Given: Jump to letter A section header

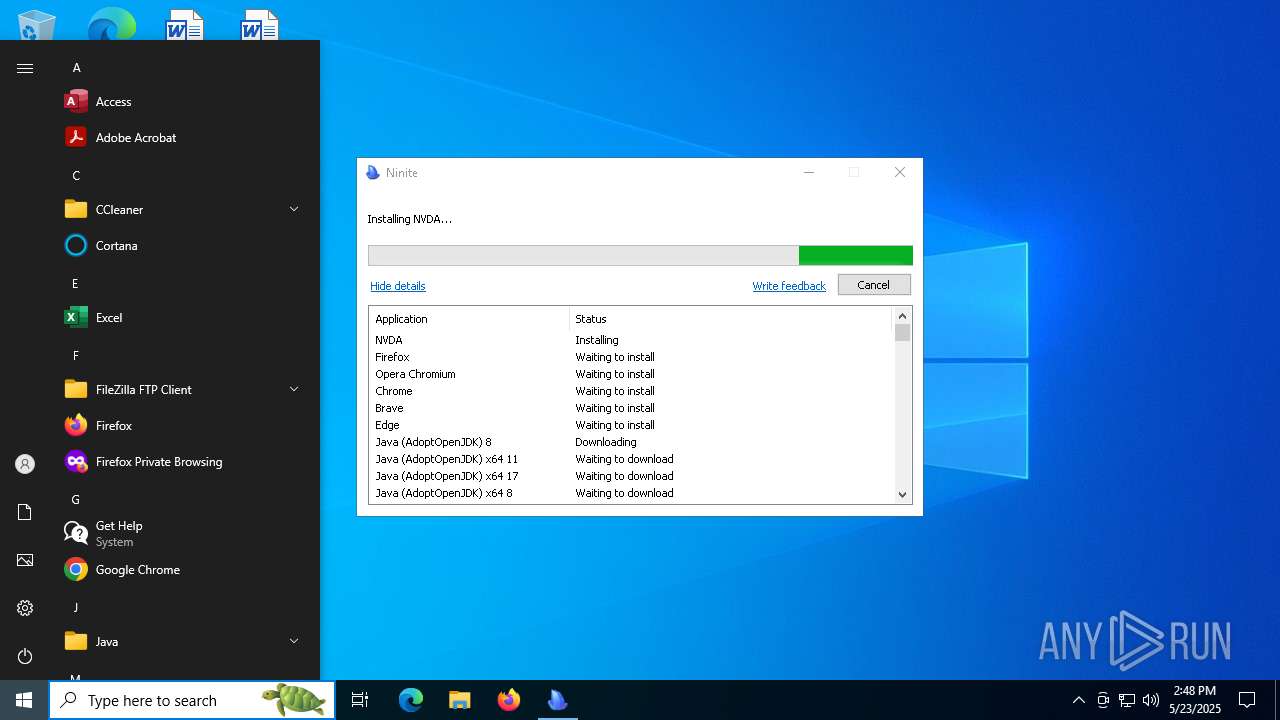Looking at the screenshot, I should point(76,68).
